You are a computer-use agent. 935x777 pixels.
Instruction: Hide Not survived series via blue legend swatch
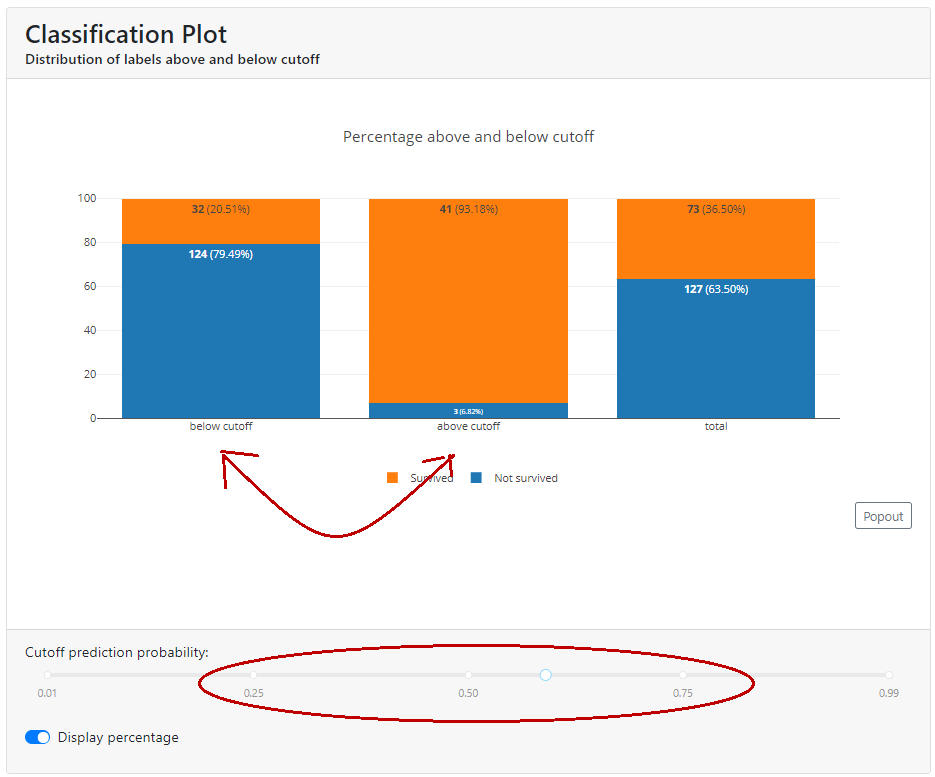pyautogui.click(x=476, y=478)
